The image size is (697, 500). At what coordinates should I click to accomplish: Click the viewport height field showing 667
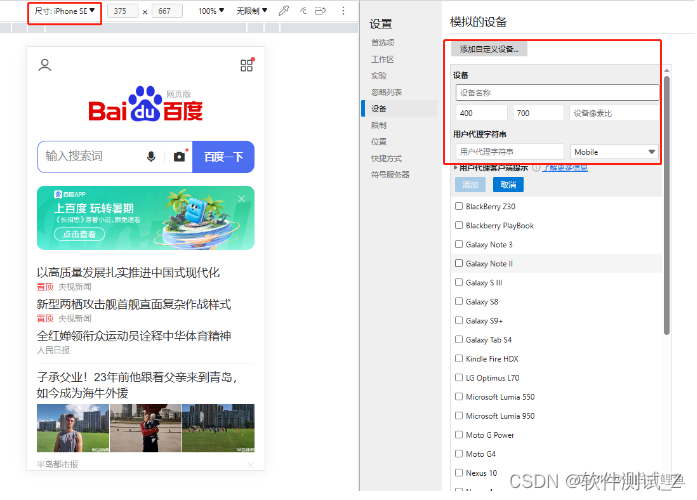pos(167,11)
